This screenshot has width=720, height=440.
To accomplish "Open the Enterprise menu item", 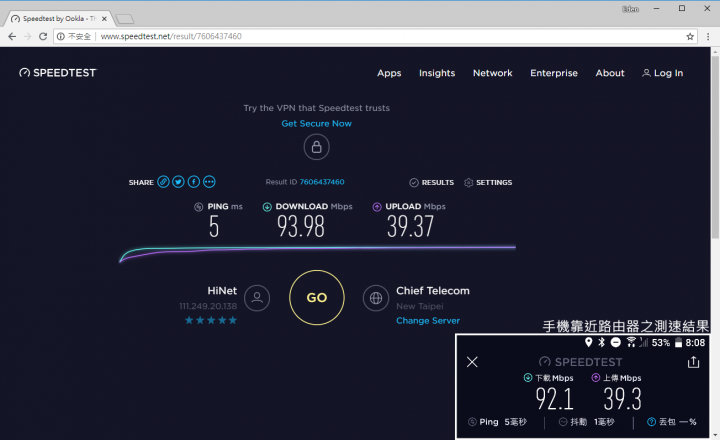I will [554, 73].
